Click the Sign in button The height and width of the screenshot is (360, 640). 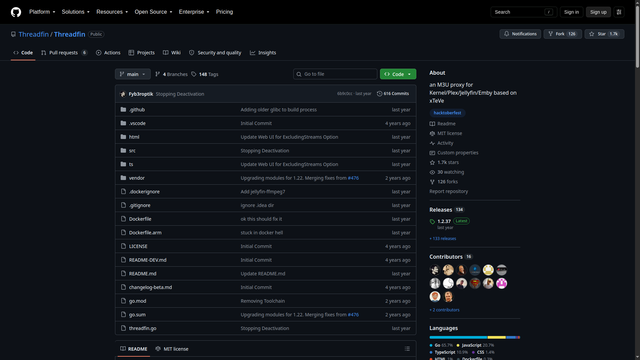coord(571,12)
